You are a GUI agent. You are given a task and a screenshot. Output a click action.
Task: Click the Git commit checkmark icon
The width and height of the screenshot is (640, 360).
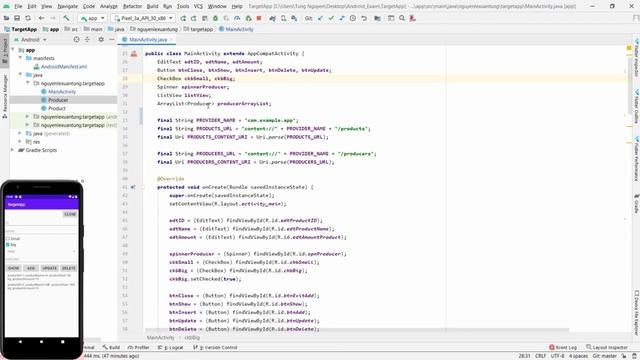pos(331,18)
